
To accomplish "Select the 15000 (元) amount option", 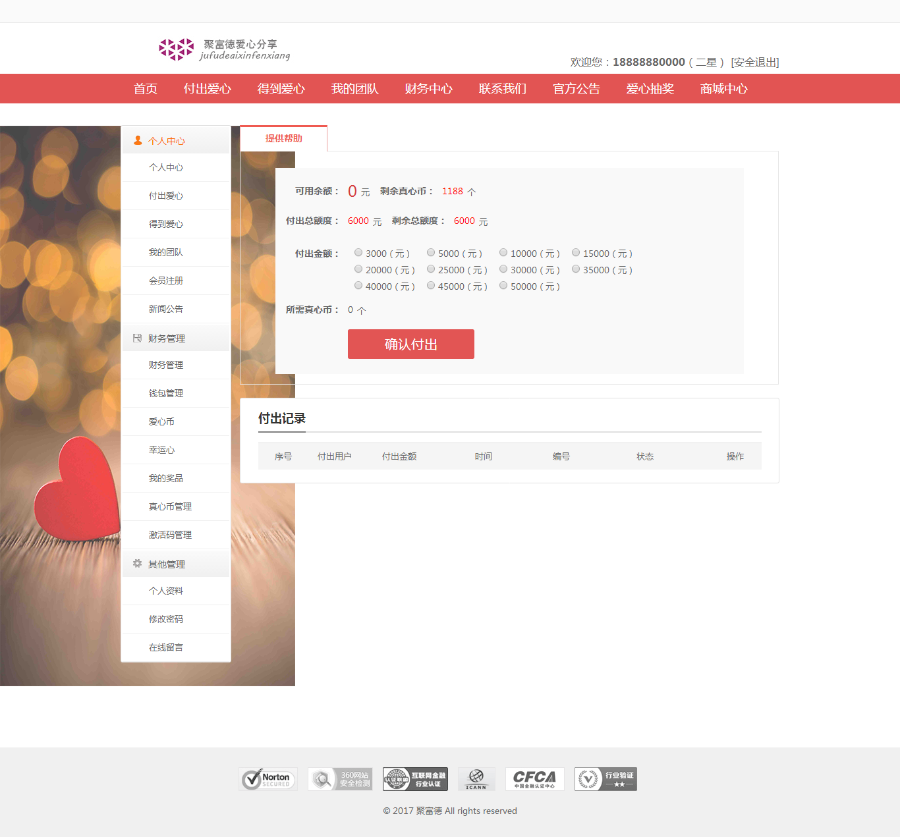I will (x=576, y=253).
